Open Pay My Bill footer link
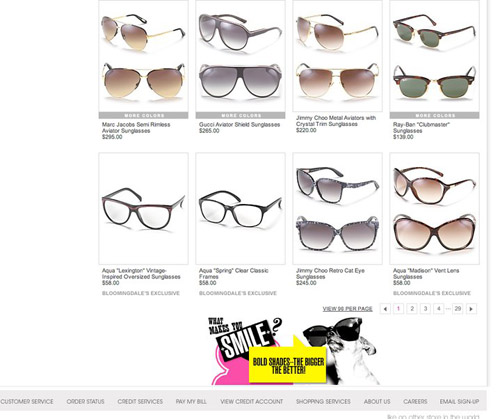 pos(191,401)
